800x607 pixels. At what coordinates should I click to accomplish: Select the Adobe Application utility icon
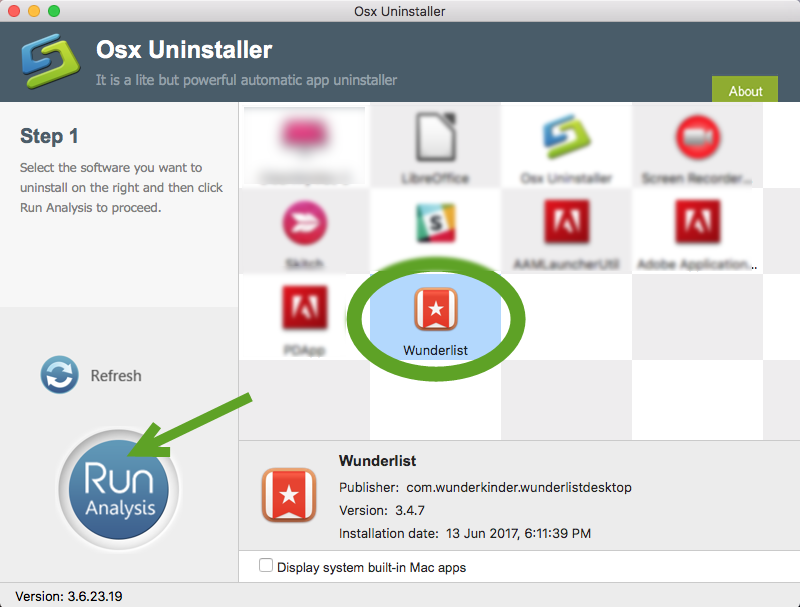[697, 230]
